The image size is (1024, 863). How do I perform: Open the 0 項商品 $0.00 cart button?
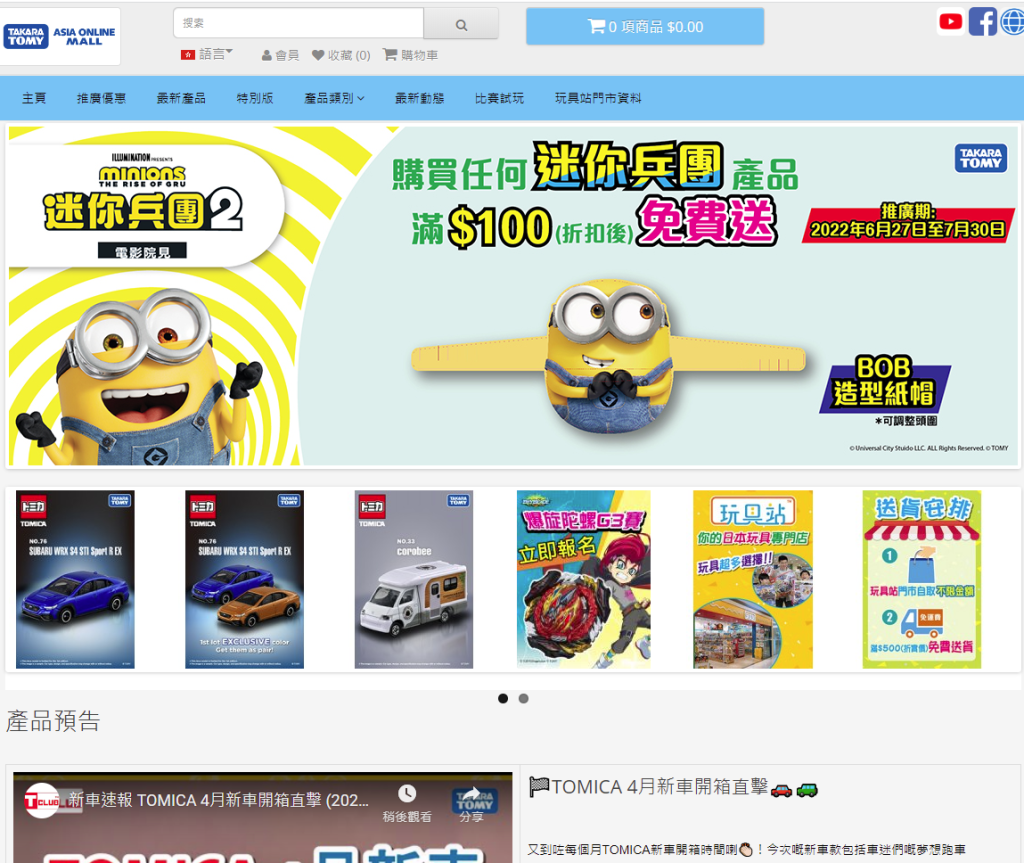click(x=645, y=27)
